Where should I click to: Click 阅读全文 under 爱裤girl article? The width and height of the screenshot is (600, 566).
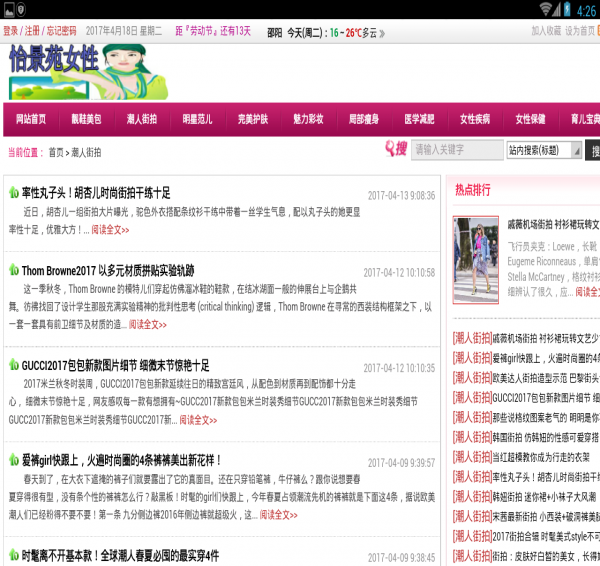279,515
